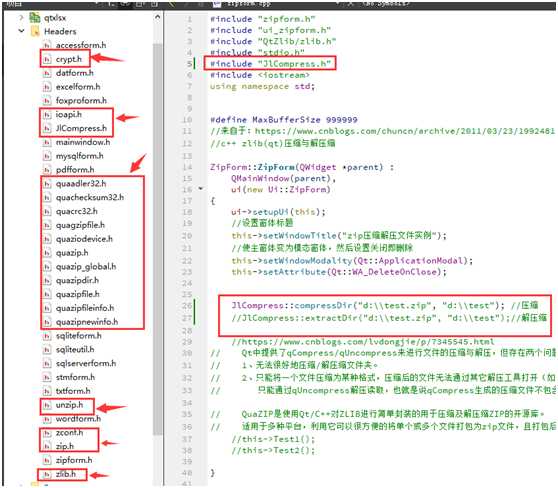Open stmform.h header
The image size is (558, 488).
75,377
